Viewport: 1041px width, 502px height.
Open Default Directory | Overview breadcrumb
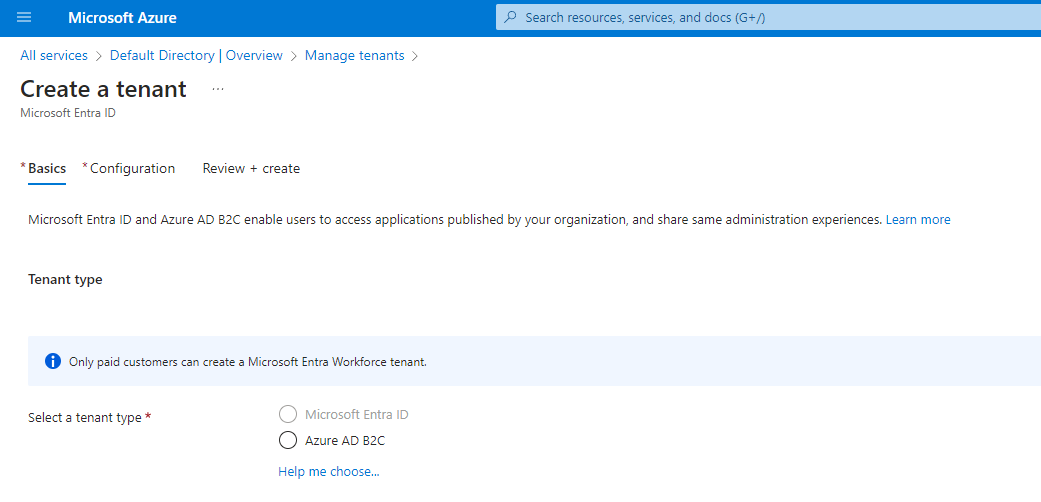(197, 56)
